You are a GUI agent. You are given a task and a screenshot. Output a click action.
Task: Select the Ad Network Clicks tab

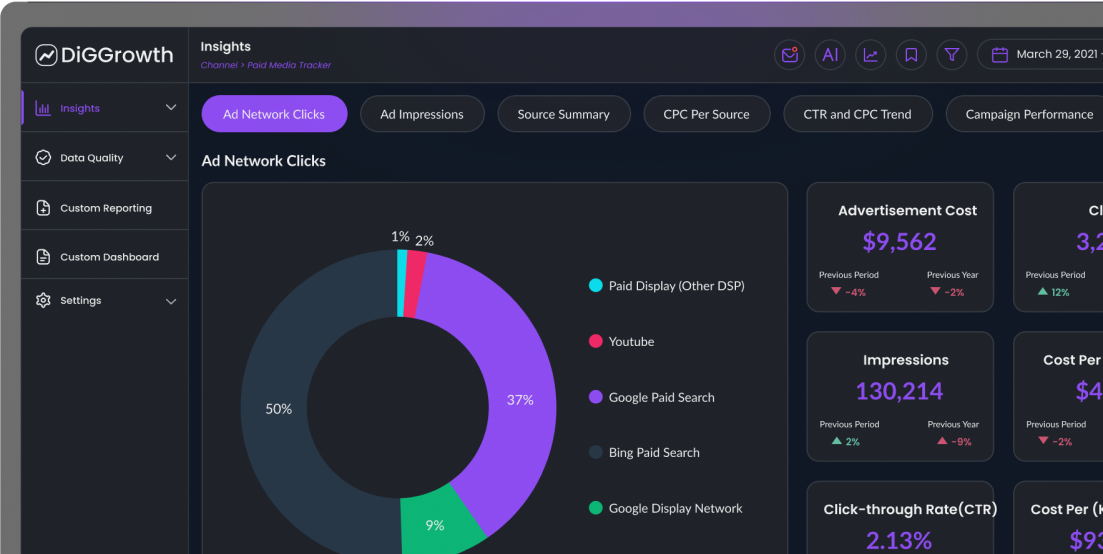point(274,114)
